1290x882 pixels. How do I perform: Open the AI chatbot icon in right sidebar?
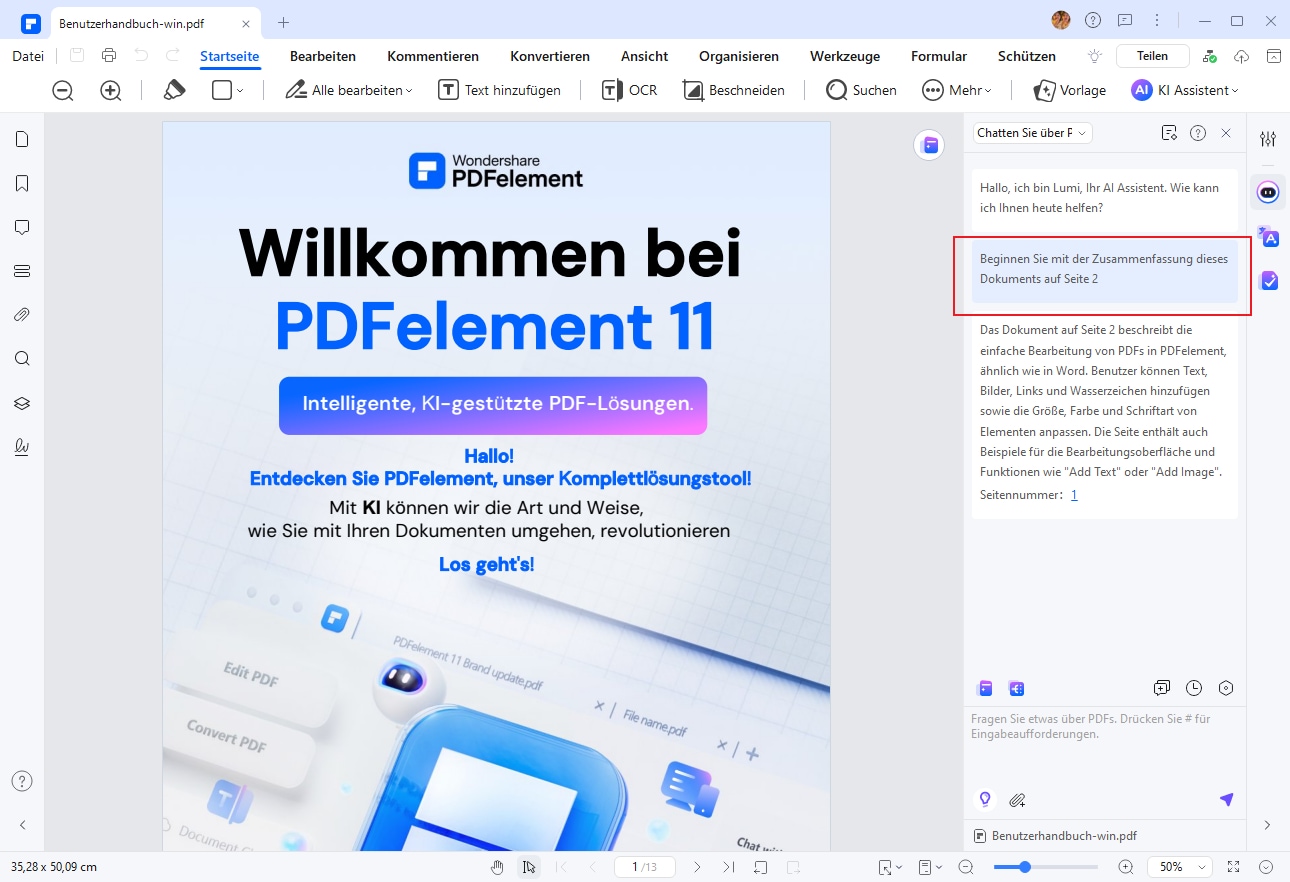point(1268,193)
